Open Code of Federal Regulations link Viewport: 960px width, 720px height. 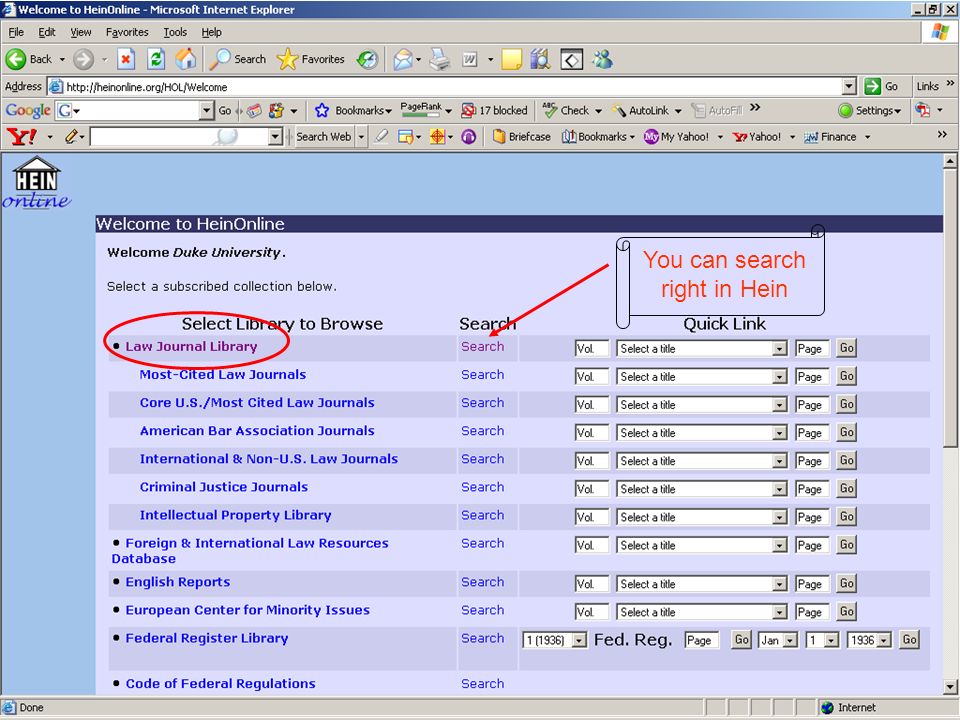click(x=220, y=684)
